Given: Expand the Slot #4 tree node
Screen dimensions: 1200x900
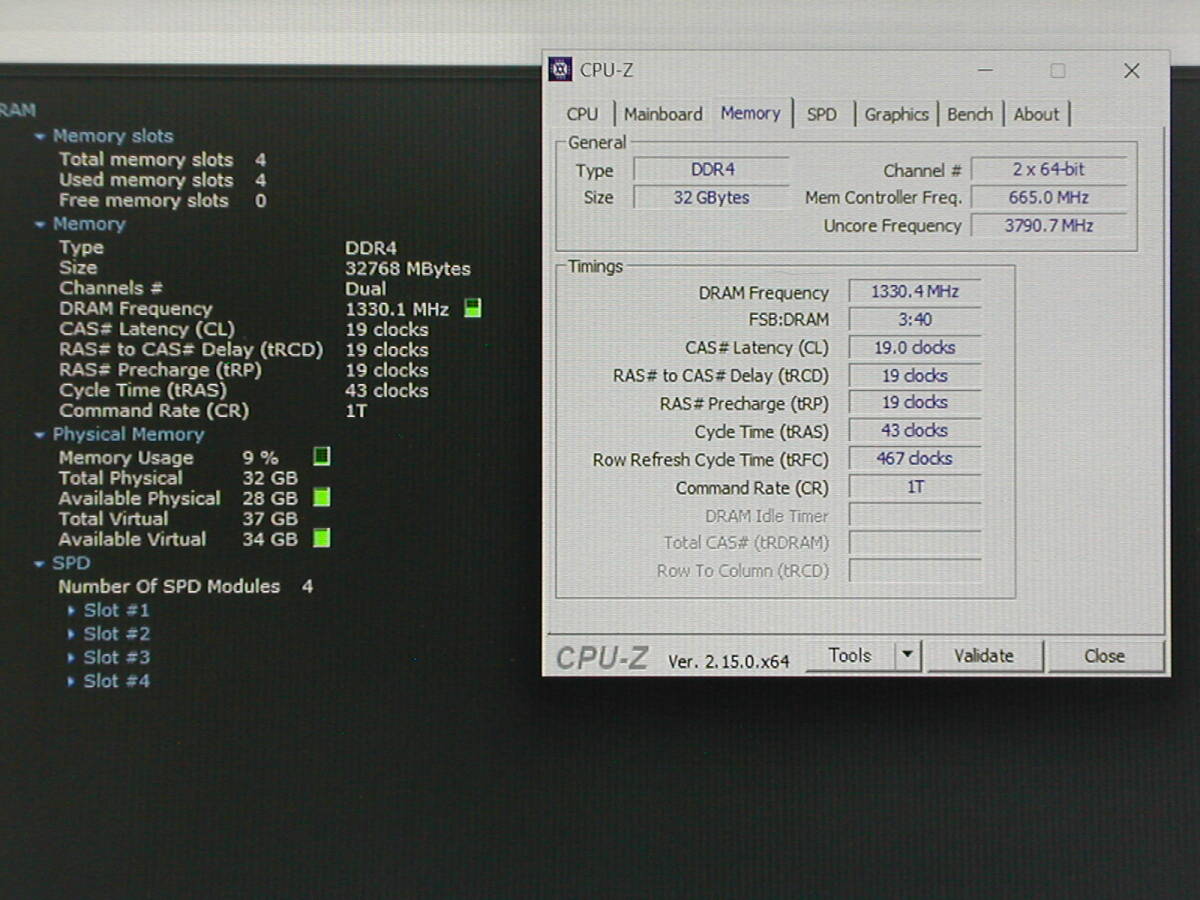Looking at the screenshot, I should tap(71, 681).
